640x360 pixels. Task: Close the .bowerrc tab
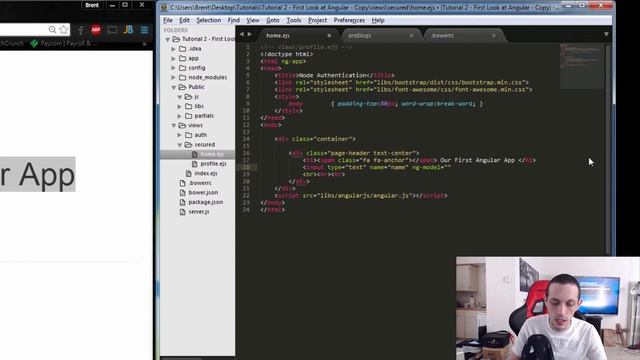click(x=493, y=36)
